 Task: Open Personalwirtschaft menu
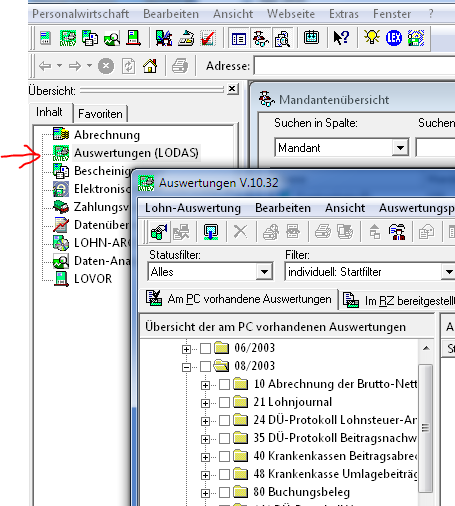(80, 14)
